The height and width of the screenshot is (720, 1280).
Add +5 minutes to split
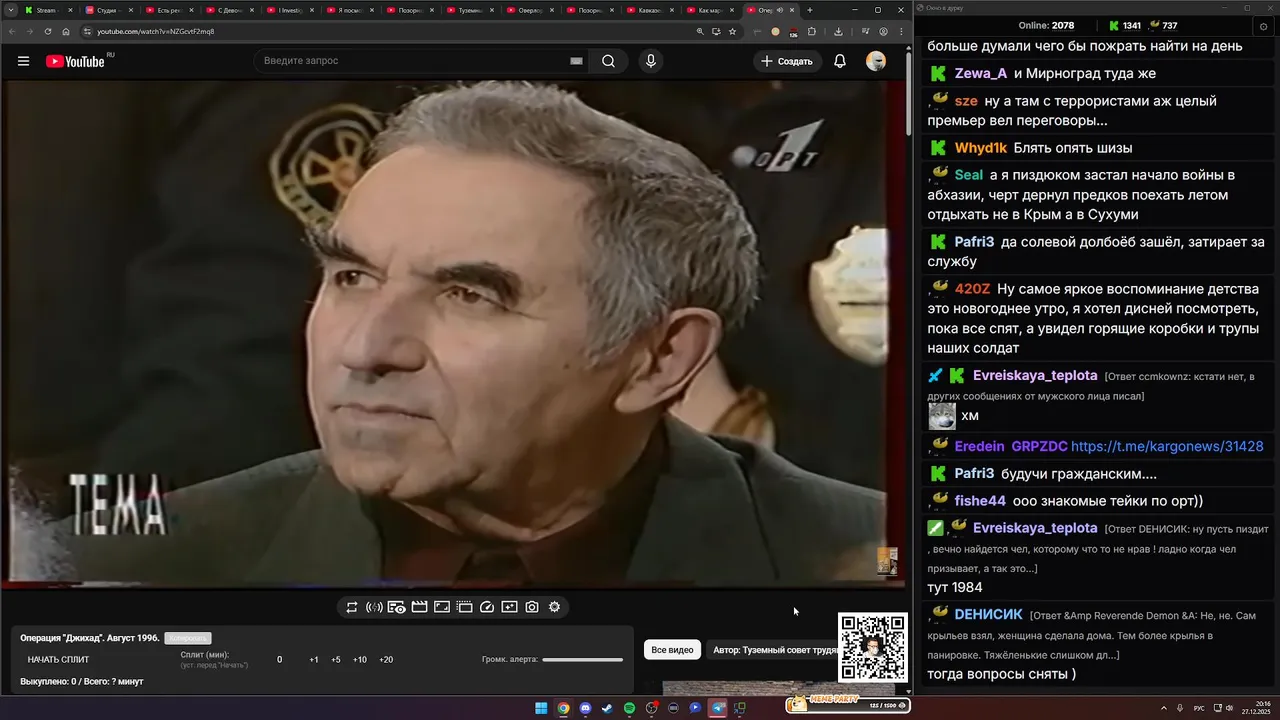tap(335, 660)
